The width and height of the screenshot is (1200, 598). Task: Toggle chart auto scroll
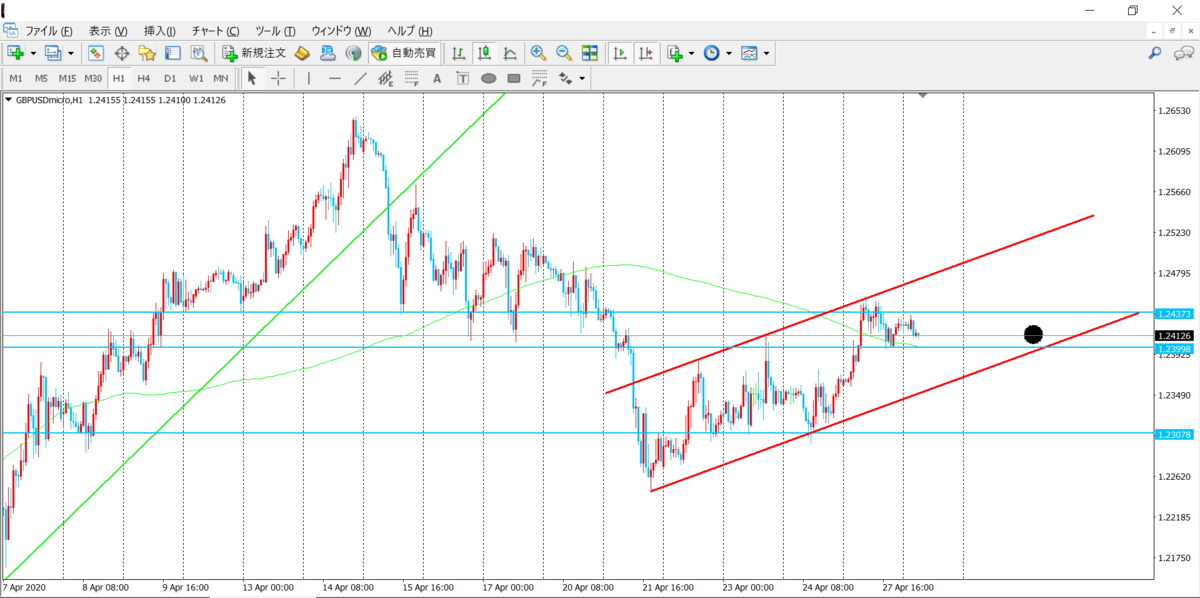pos(621,53)
